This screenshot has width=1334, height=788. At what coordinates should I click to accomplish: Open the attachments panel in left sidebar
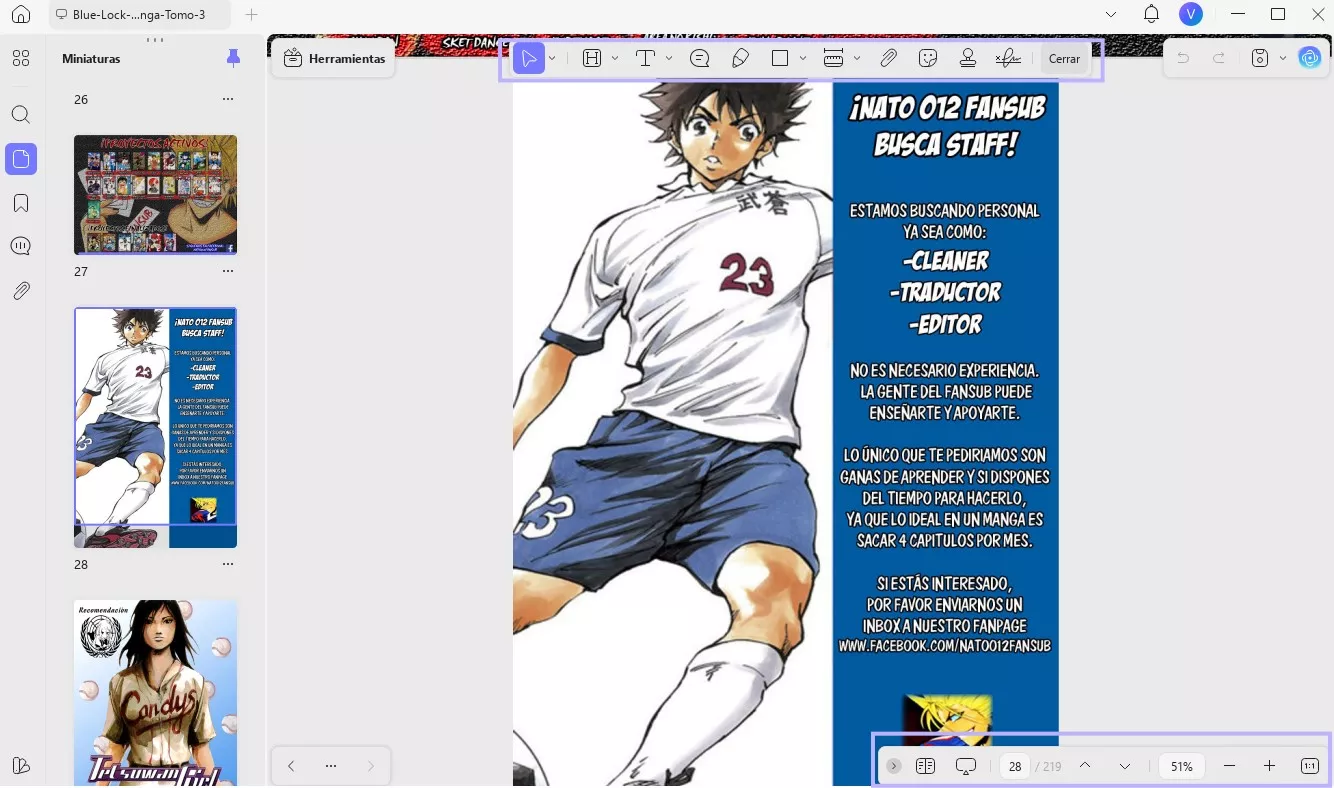tap(21, 291)
